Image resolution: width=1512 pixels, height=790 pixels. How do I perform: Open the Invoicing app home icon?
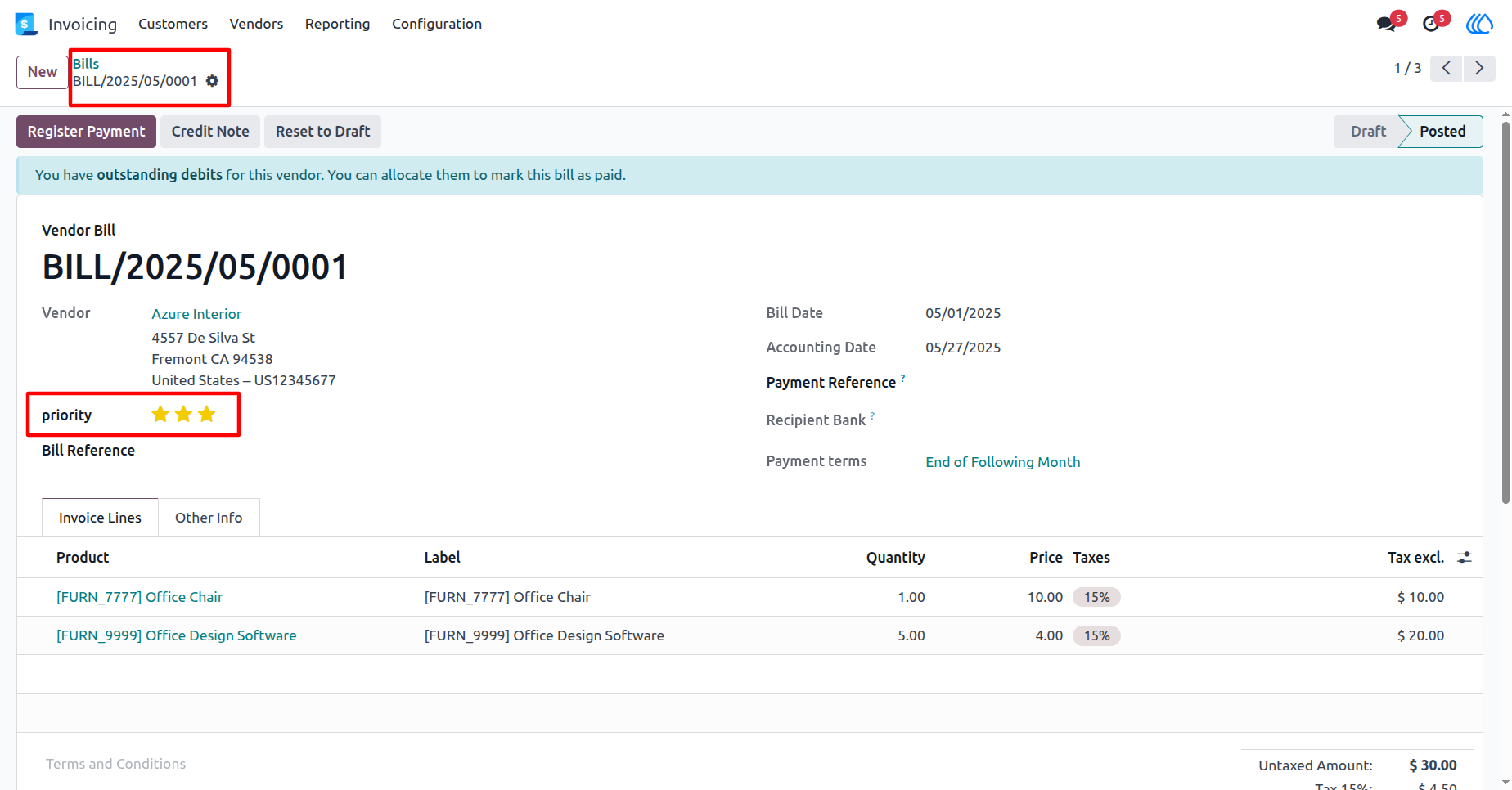point(26,24)
